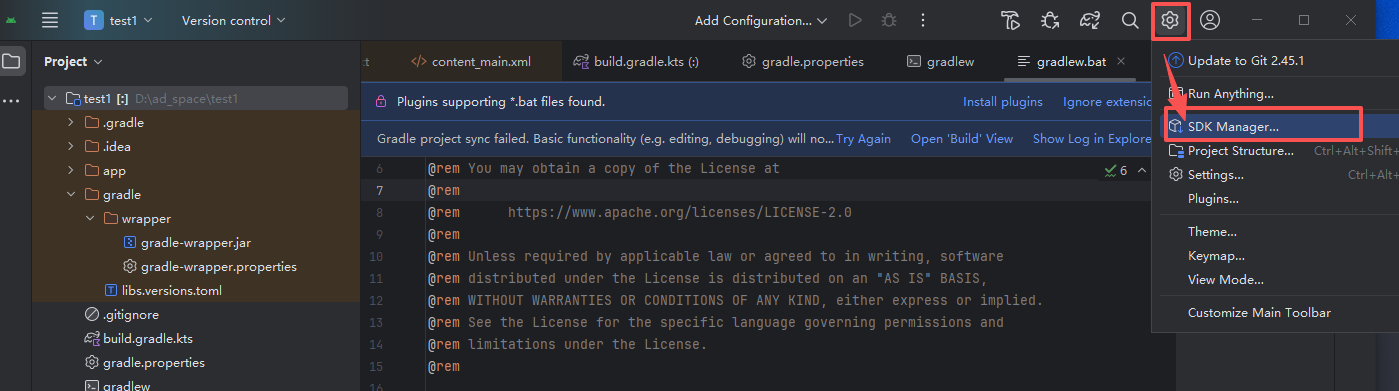This screenshot has height=391, width=1399.
Task: Click the Run play icon
Action: [854, 20]
